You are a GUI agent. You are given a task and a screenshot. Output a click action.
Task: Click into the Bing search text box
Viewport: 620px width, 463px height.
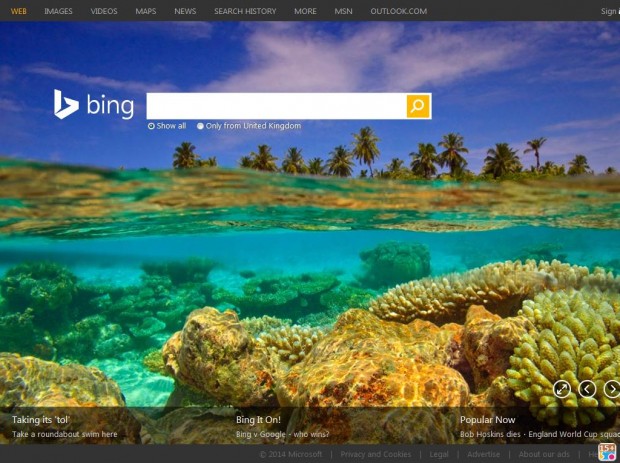pyautogui.click(x=276, y=106)
